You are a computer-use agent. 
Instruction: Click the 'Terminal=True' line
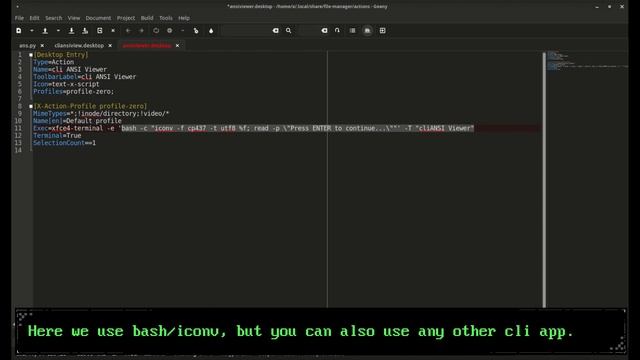(57, 136)
